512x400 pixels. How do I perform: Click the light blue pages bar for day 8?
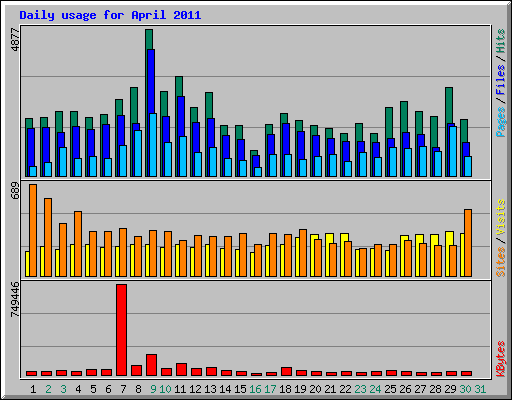138,153
